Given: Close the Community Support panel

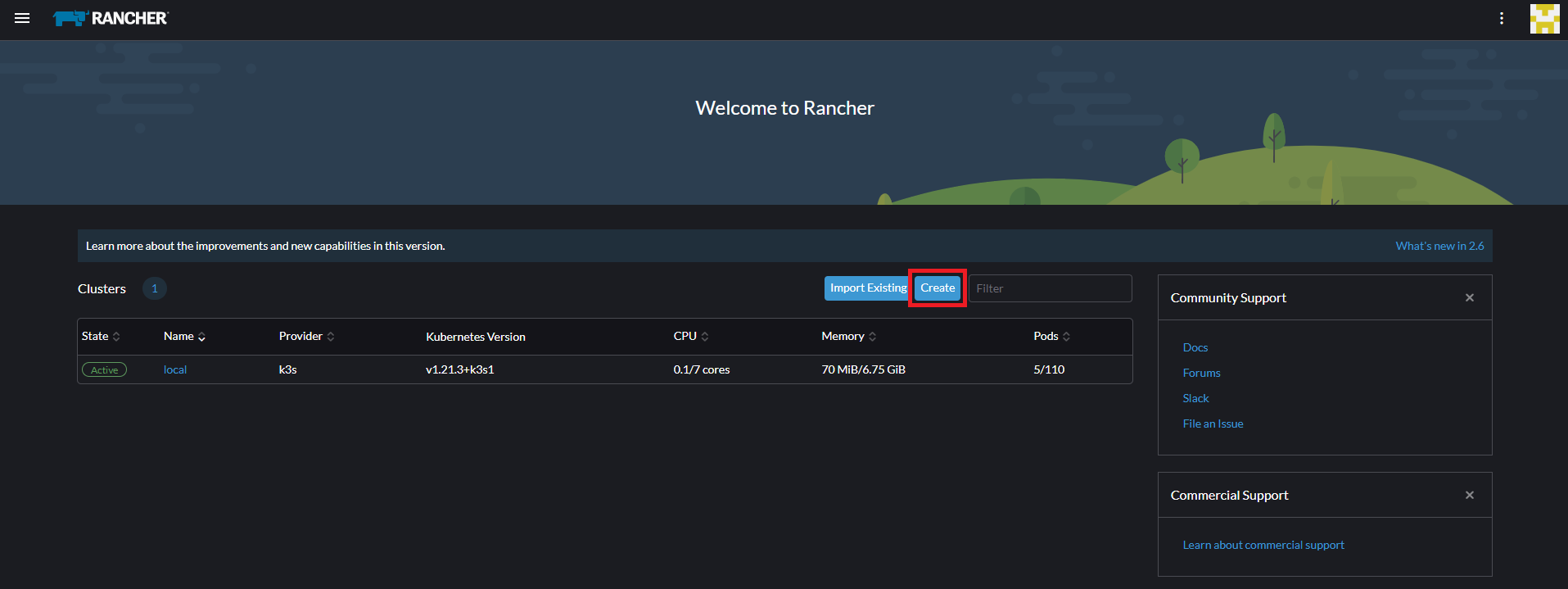Looking at the screenshot, I should pos(1470,297).
